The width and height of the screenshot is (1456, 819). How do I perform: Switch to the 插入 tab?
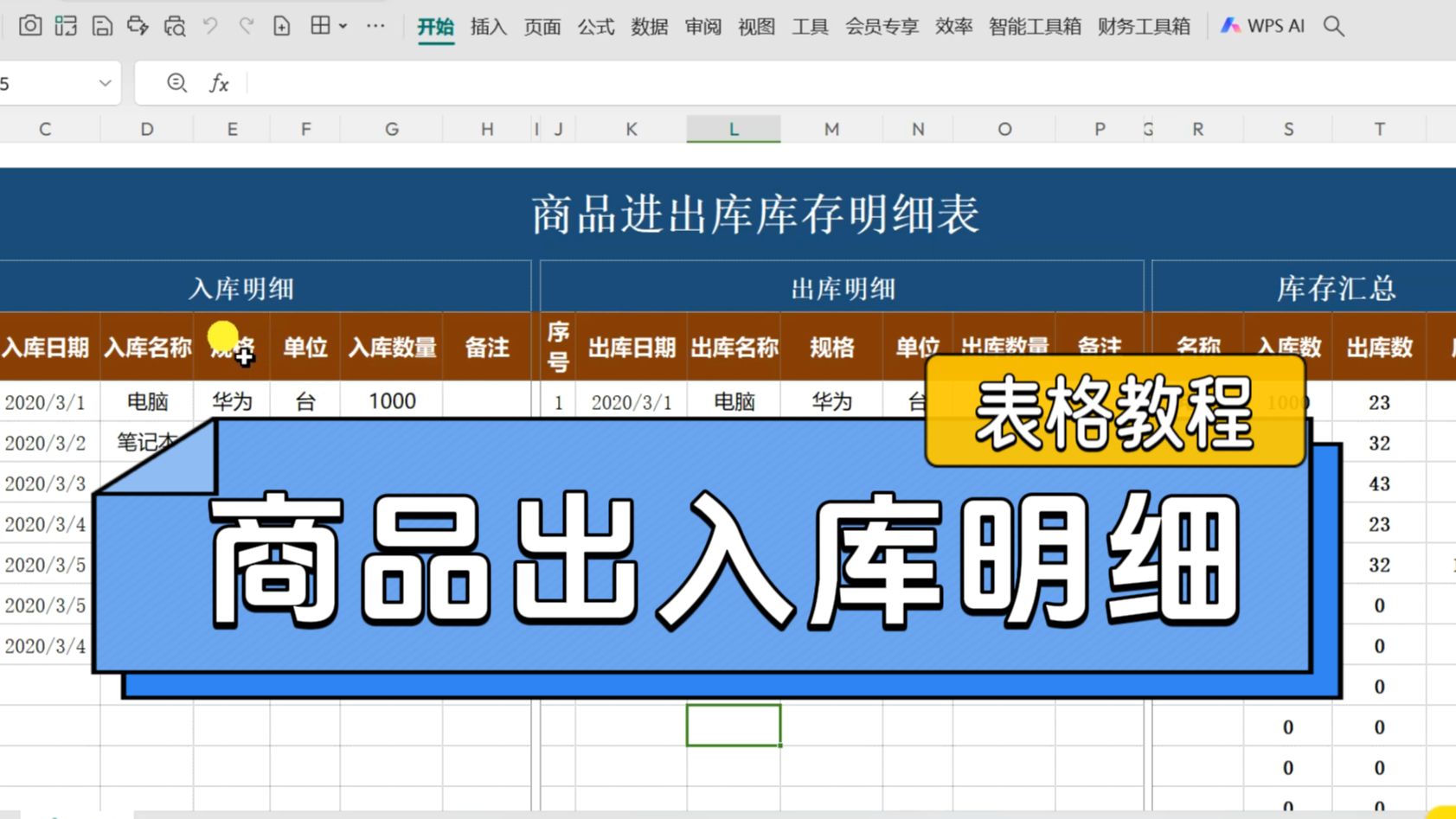(489, 27)
